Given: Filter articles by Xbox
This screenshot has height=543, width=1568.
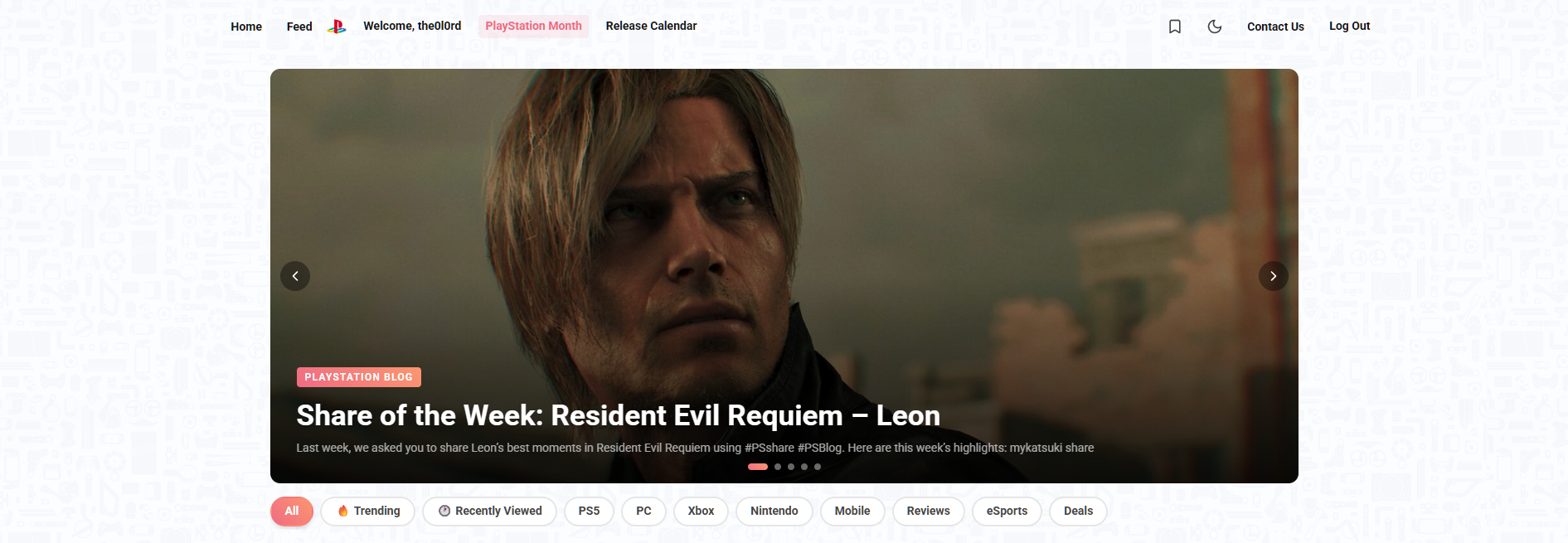Looking at the screenshot, I should (x=701, y=511).
